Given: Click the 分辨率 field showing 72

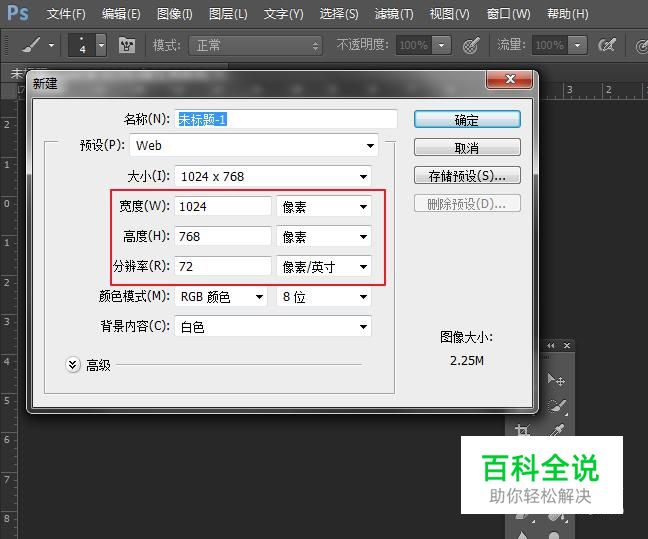Looking at the screenshot, I should [223, 266].
